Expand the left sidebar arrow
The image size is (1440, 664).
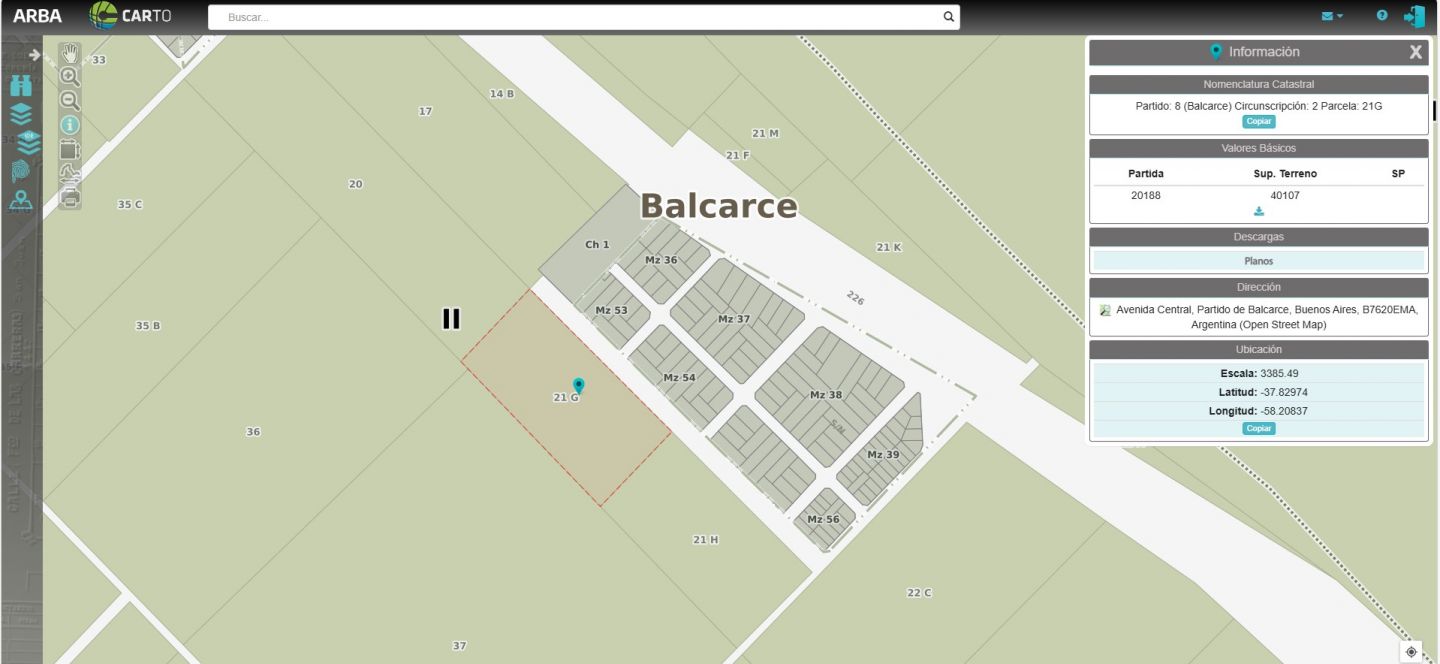(x=34, y=55)
